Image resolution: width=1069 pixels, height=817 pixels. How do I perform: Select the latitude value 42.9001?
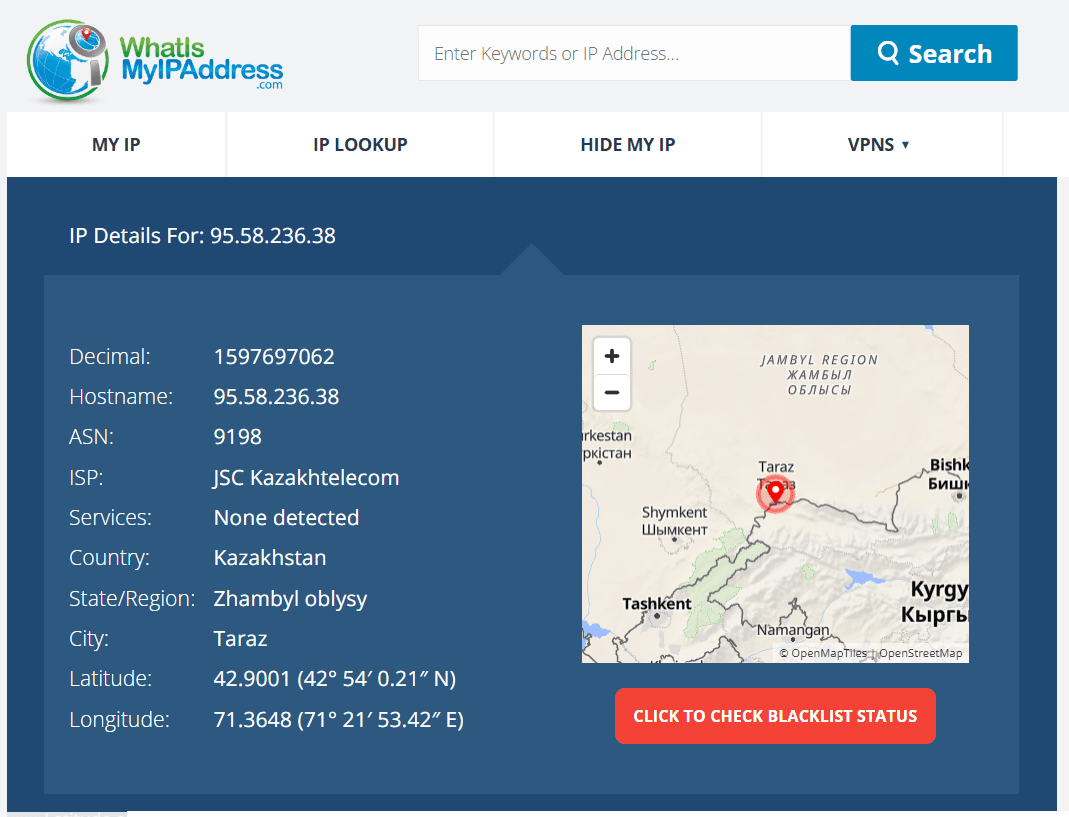click(x=335, y=679)
